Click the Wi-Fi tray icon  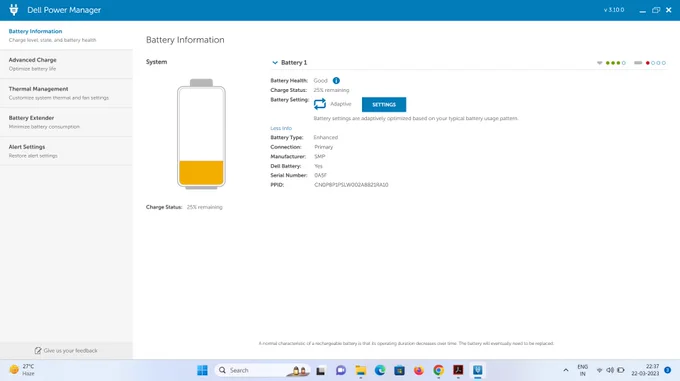599,370
